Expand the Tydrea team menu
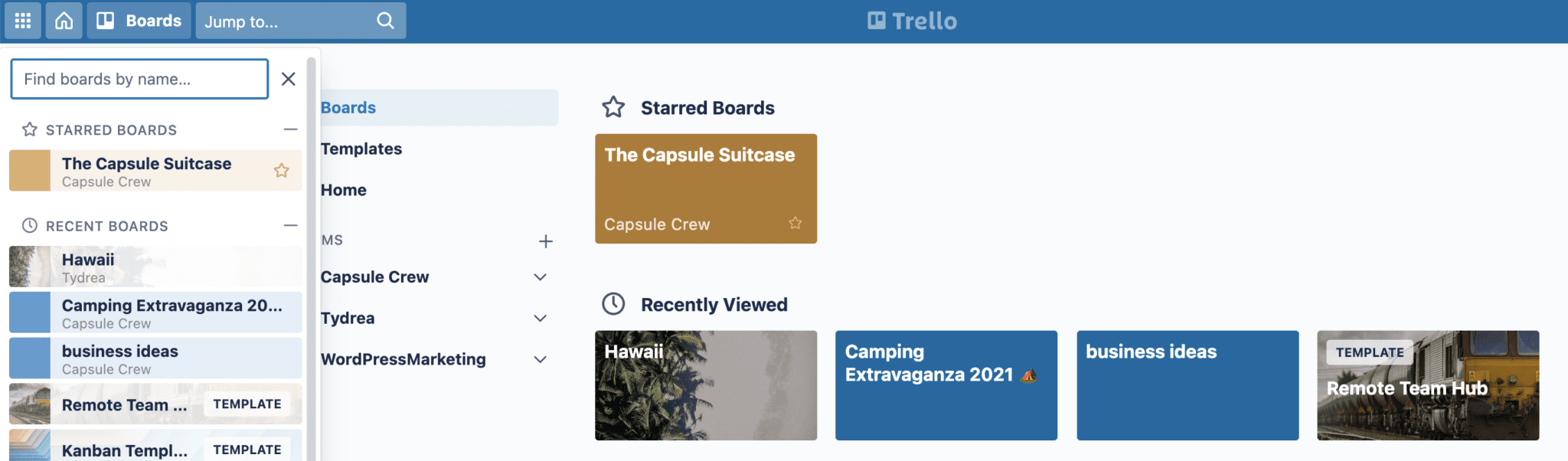 coord(541,318)
